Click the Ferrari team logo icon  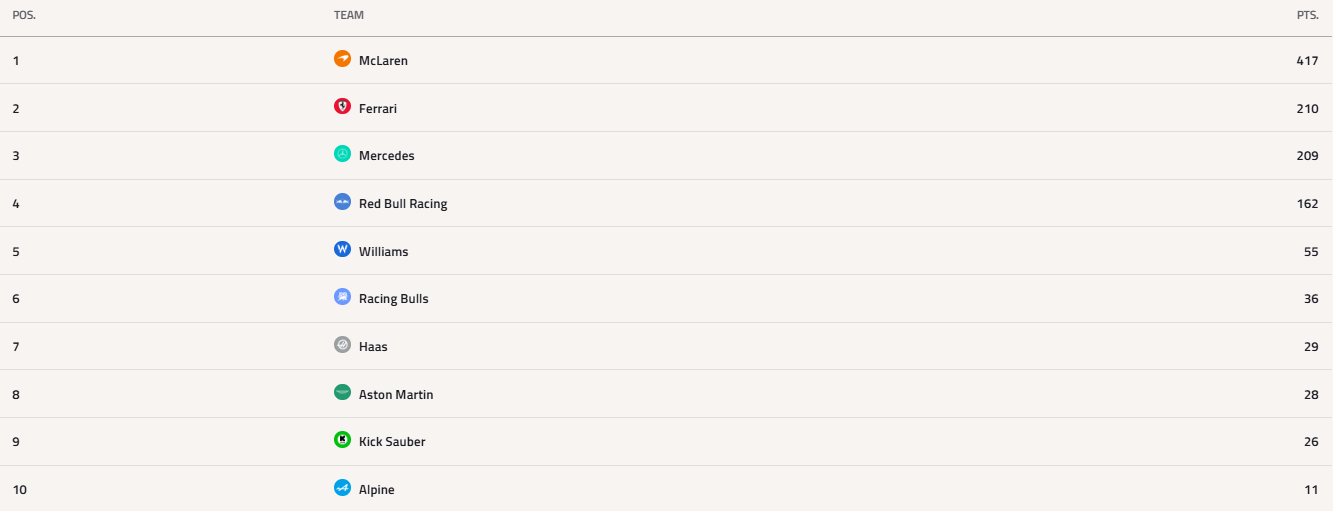(x=342, y=107)
